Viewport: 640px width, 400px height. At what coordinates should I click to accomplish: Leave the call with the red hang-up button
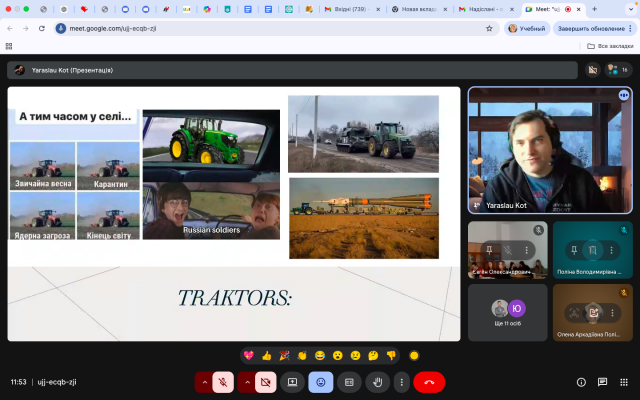tap(429, 382)
